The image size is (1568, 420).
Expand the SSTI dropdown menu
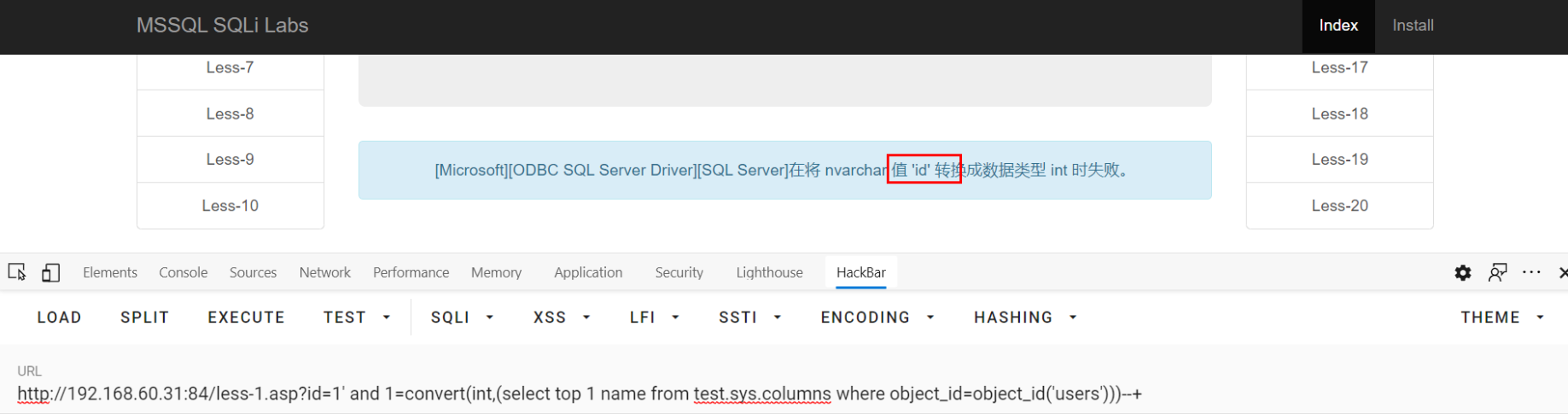750,318
